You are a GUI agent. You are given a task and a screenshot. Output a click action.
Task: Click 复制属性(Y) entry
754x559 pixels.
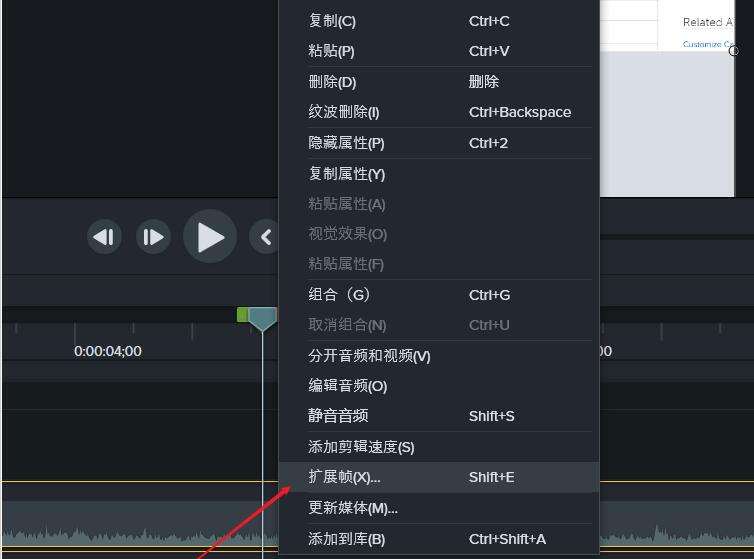439,174
